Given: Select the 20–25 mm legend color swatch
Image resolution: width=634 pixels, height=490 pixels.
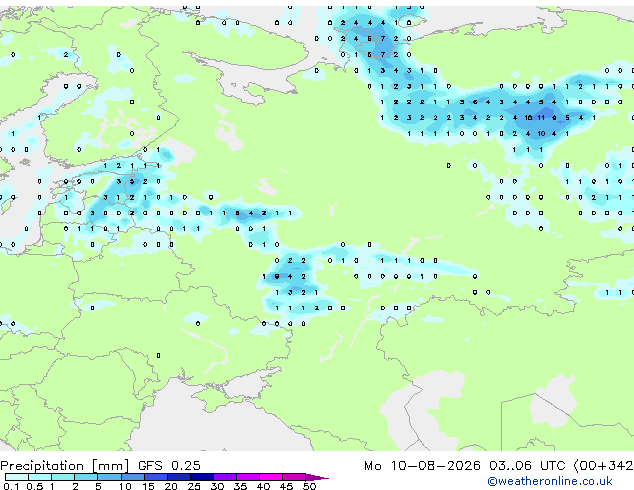Looking at the screenshot, I should (x=179, y=477).
